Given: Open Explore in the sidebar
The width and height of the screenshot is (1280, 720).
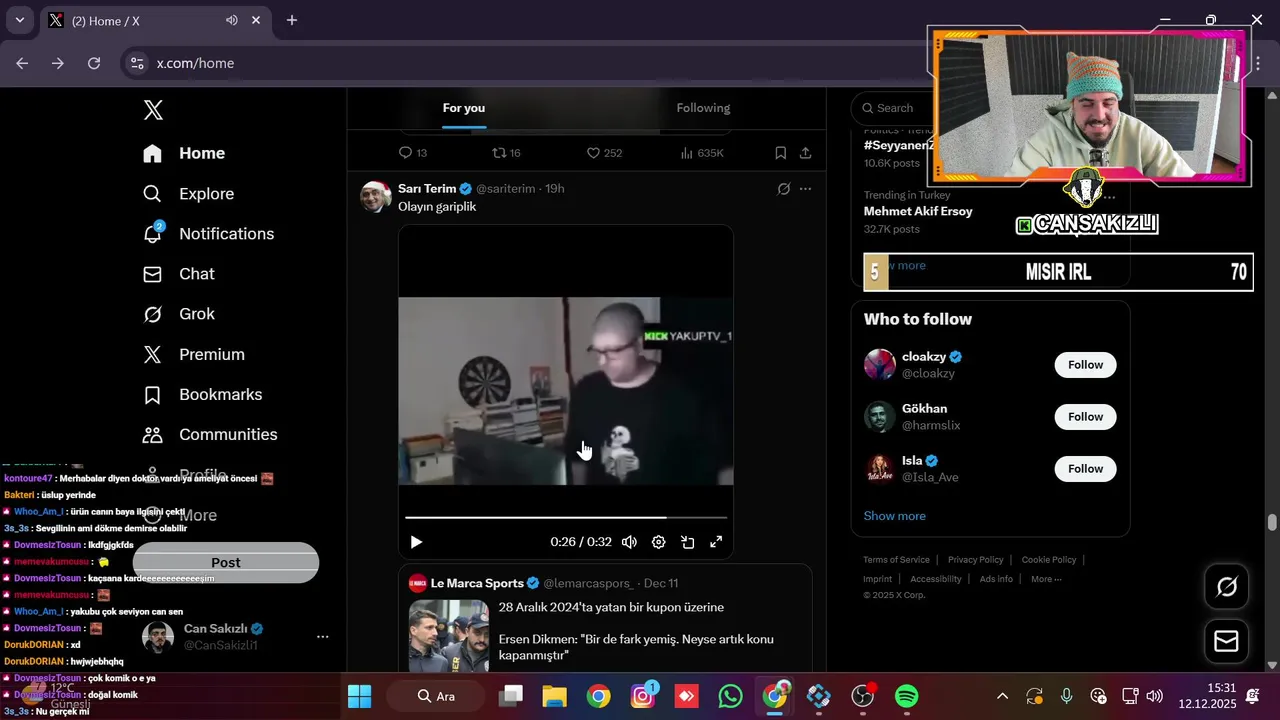Looking at the screenshot, I should (188, 194).
